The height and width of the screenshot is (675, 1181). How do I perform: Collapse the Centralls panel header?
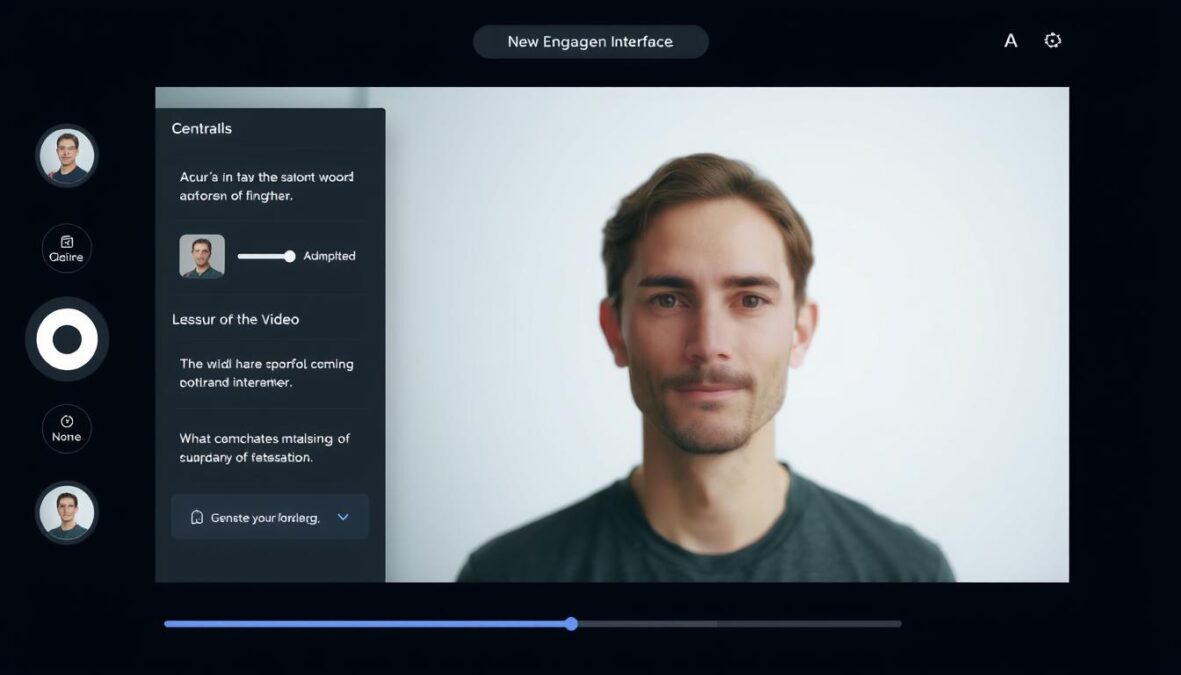coord(201,128)
